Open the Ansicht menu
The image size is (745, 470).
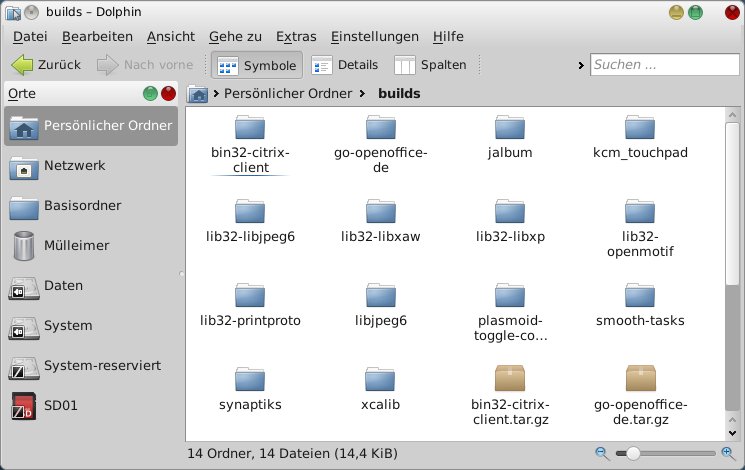[x=171, y=37]
